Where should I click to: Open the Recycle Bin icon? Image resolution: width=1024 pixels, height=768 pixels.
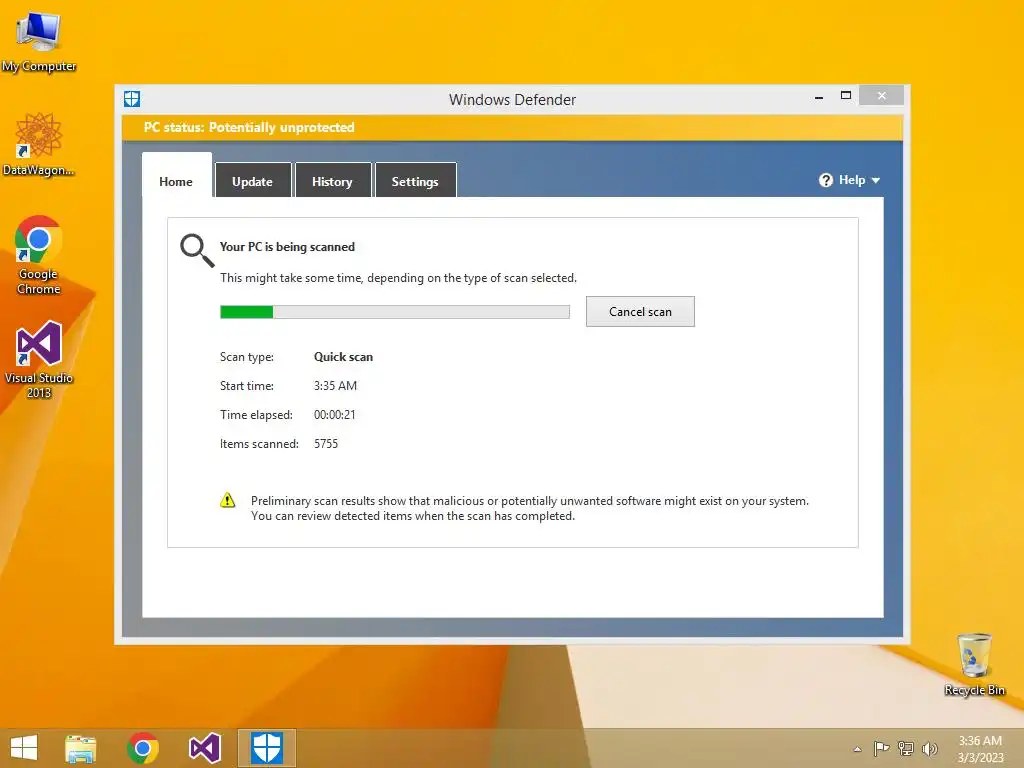point(974,664)
